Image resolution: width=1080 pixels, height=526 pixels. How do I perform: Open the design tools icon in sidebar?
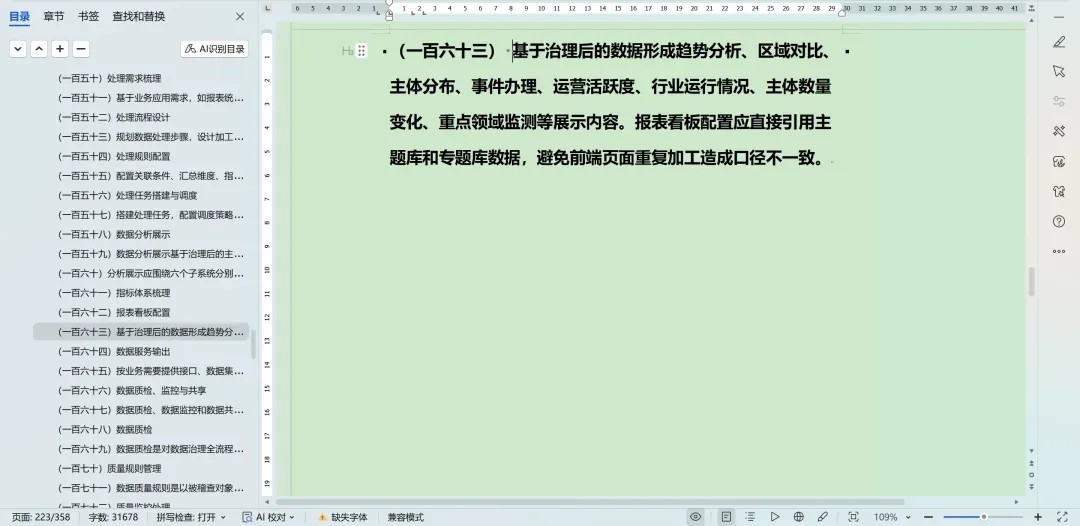click(x=1059, y=131)
